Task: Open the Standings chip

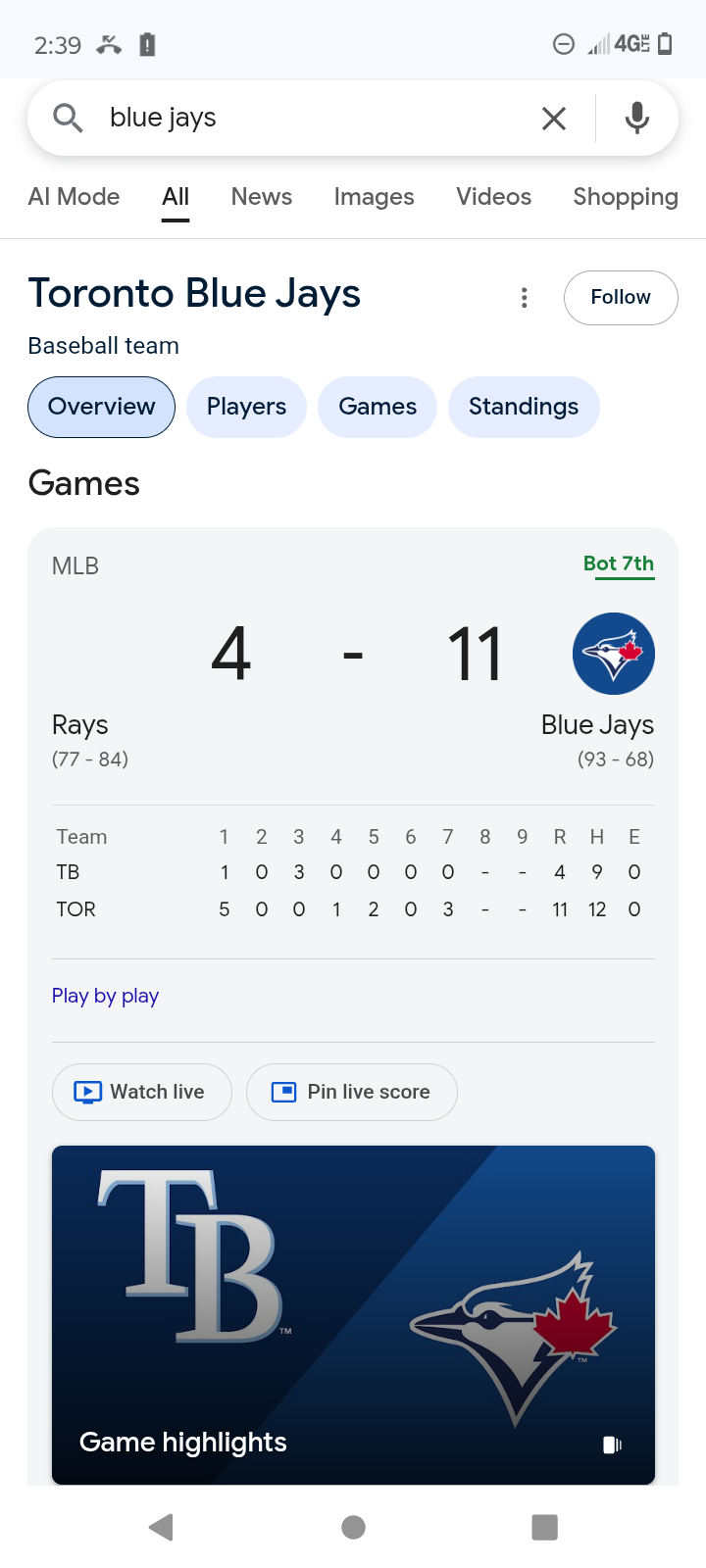Action: click(524, 407)
